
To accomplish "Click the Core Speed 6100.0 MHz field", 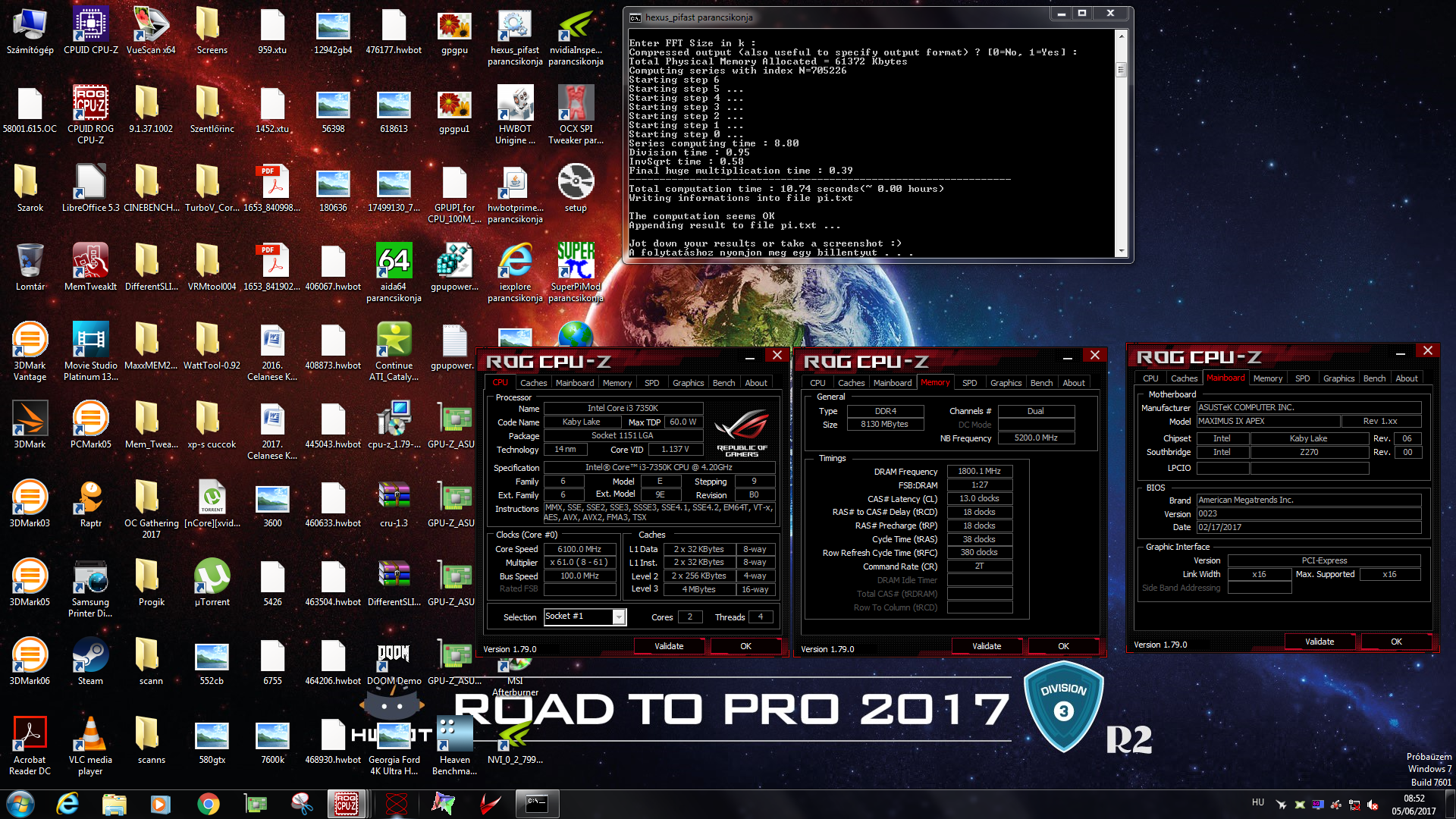I will coord(579,549).
